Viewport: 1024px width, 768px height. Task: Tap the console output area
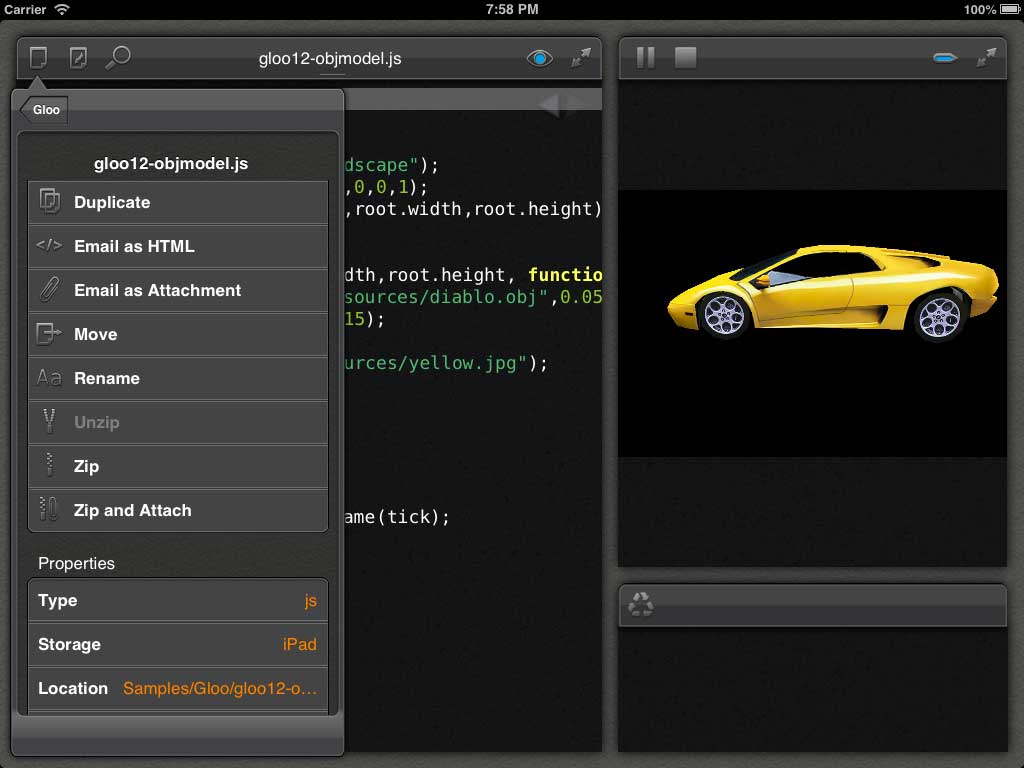pos(812,689)
